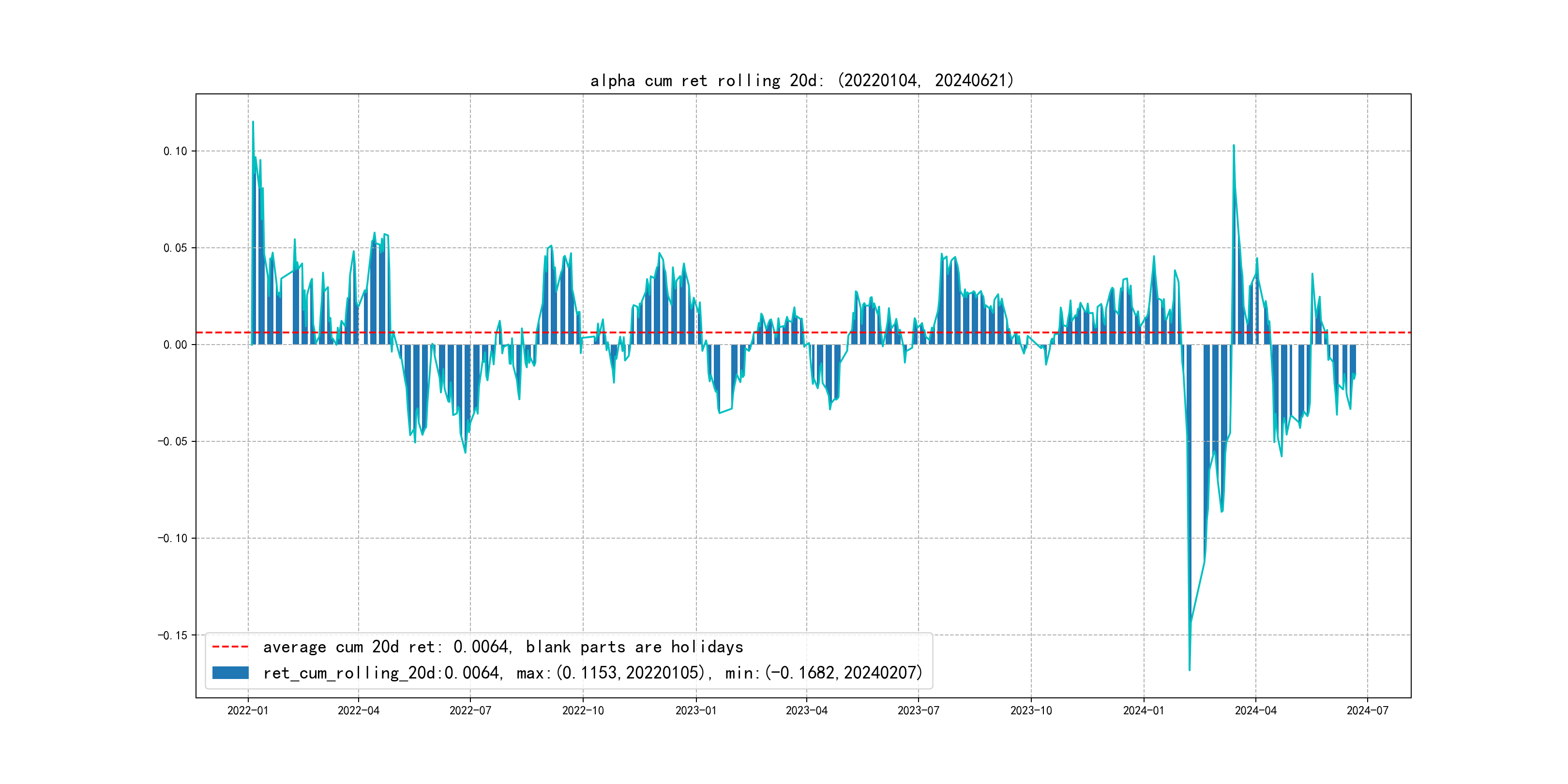Click the 2023-10 x-axis tick label
The width and height of the screenshot is (1568, 784).
[1030, 710]
